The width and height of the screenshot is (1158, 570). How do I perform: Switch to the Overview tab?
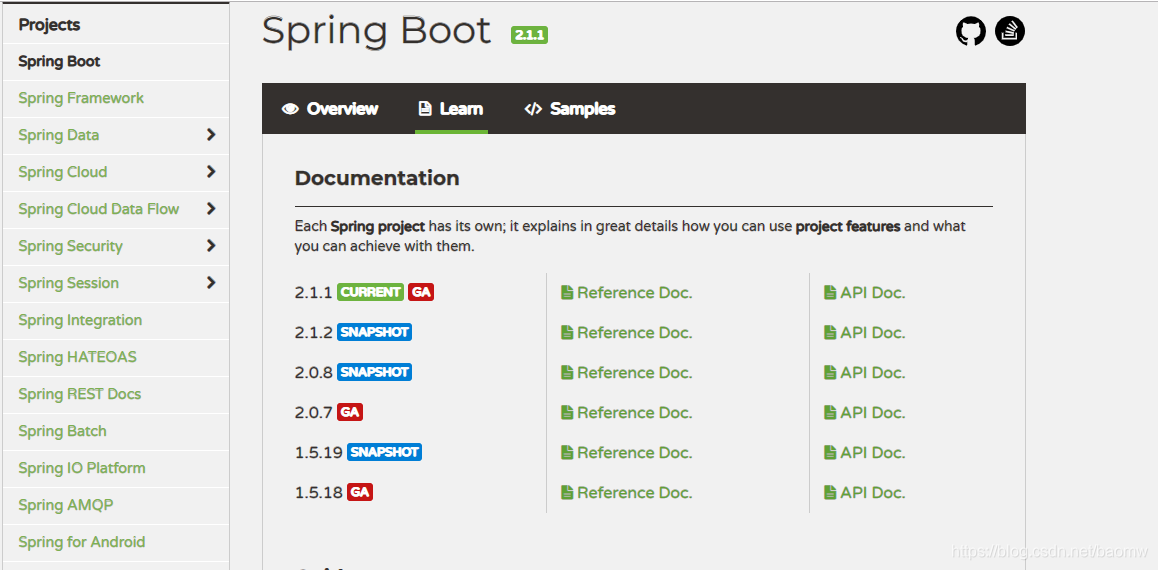point(330,109)
